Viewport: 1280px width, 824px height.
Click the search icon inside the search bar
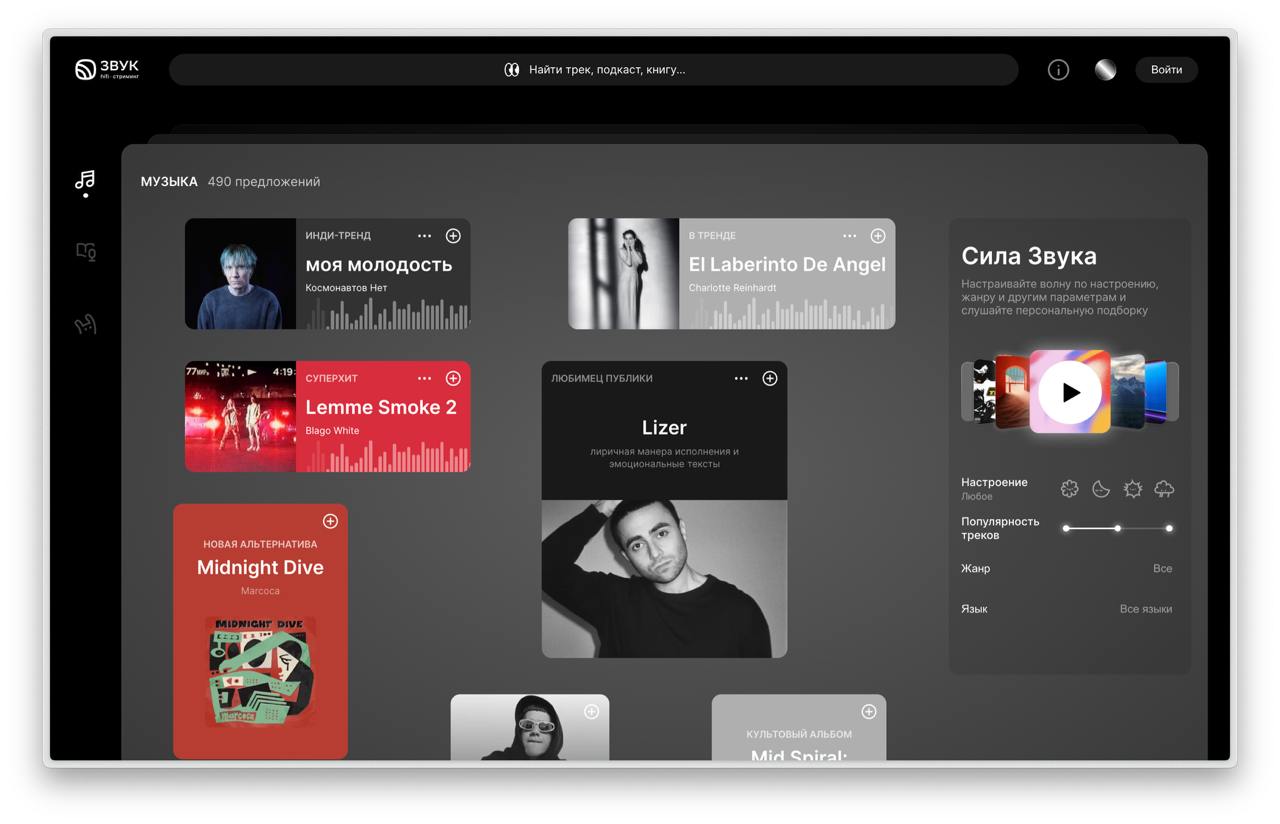[x=511, y=70]
